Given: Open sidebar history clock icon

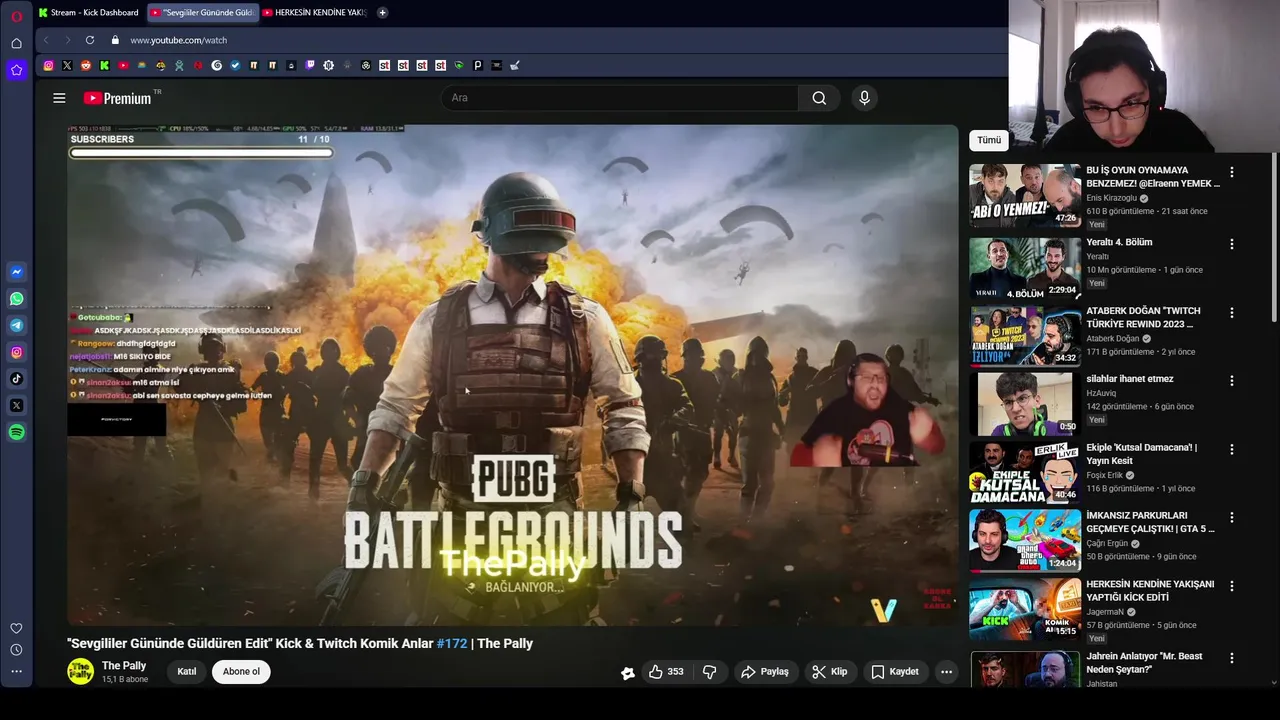Looking at the screenshot, I should tap(16, 650).
